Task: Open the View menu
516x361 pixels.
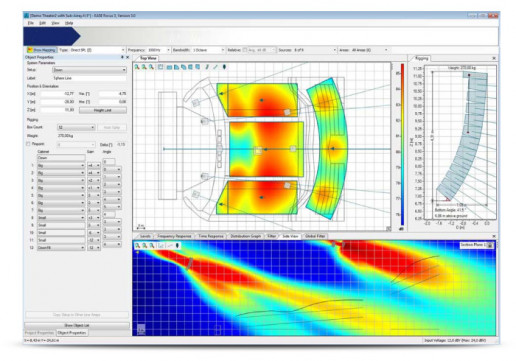Action: [x=55, y=23]
